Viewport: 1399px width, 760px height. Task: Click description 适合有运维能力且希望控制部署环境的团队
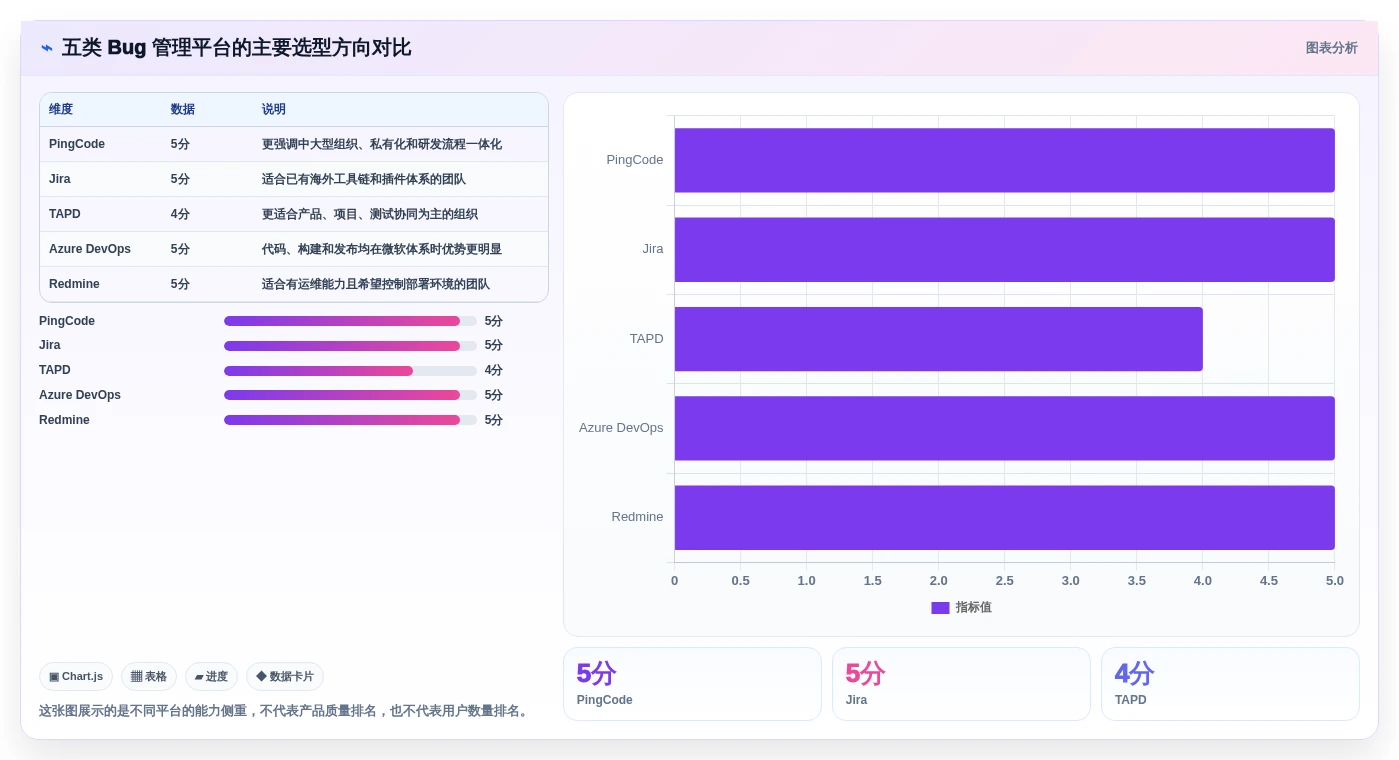[x=376, y=284]
